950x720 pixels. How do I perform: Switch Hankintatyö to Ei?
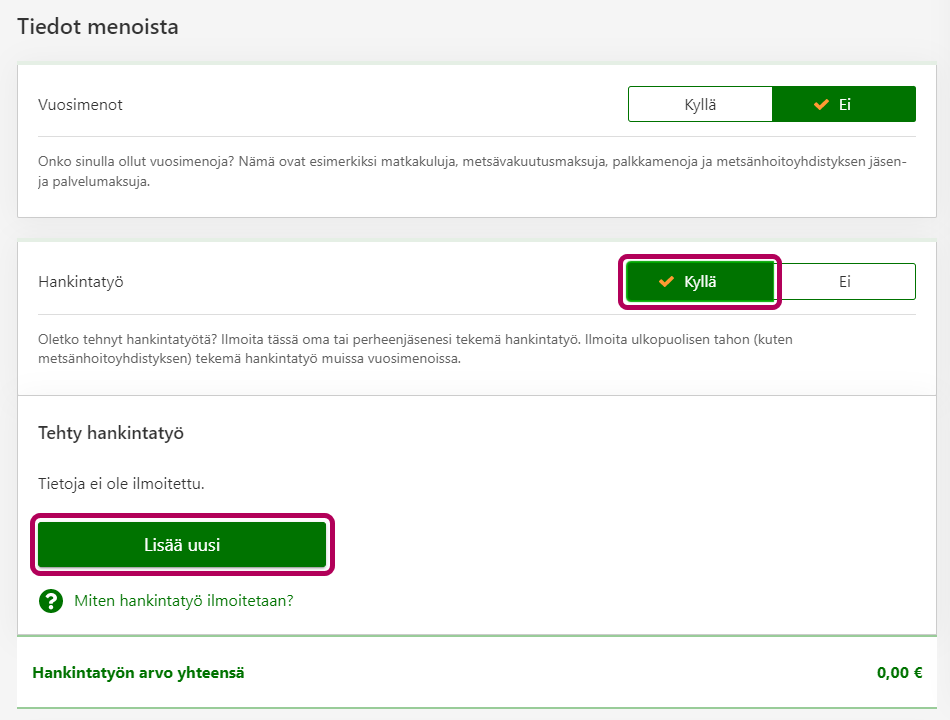coord(846,282)
